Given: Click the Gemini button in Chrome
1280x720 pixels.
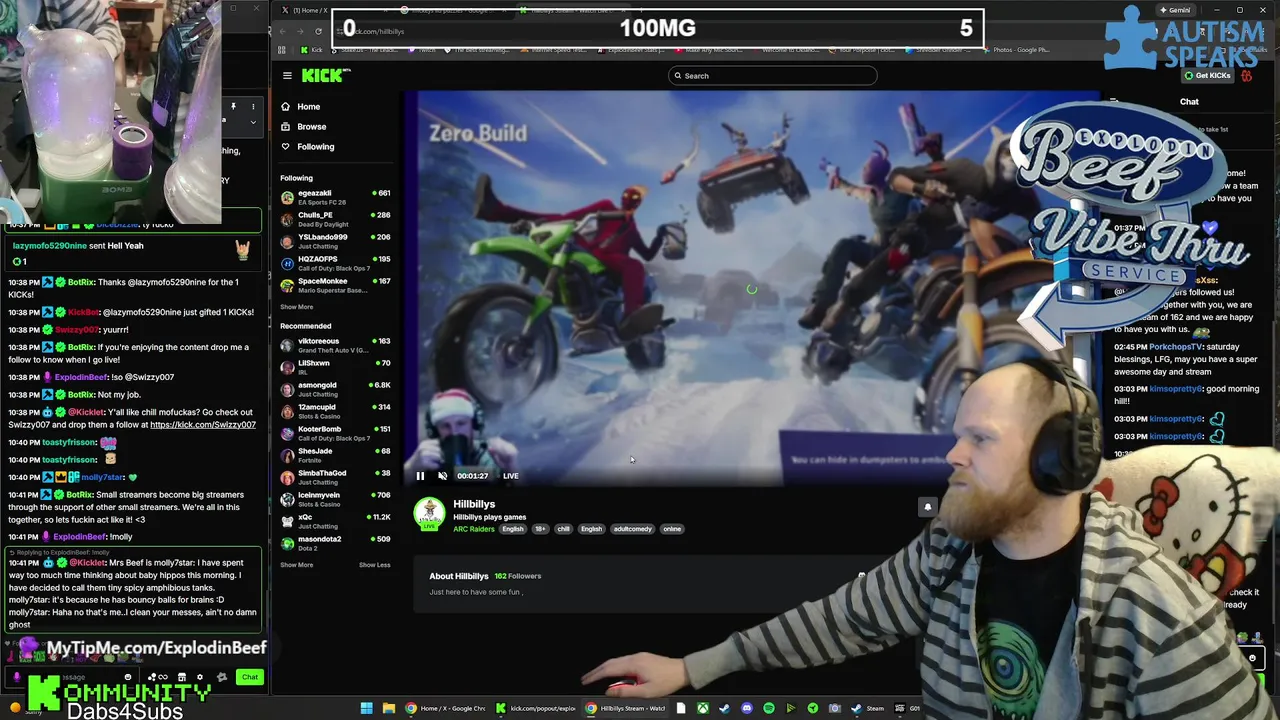Looking at the screenshot, I should click(x=1175, y=10).
